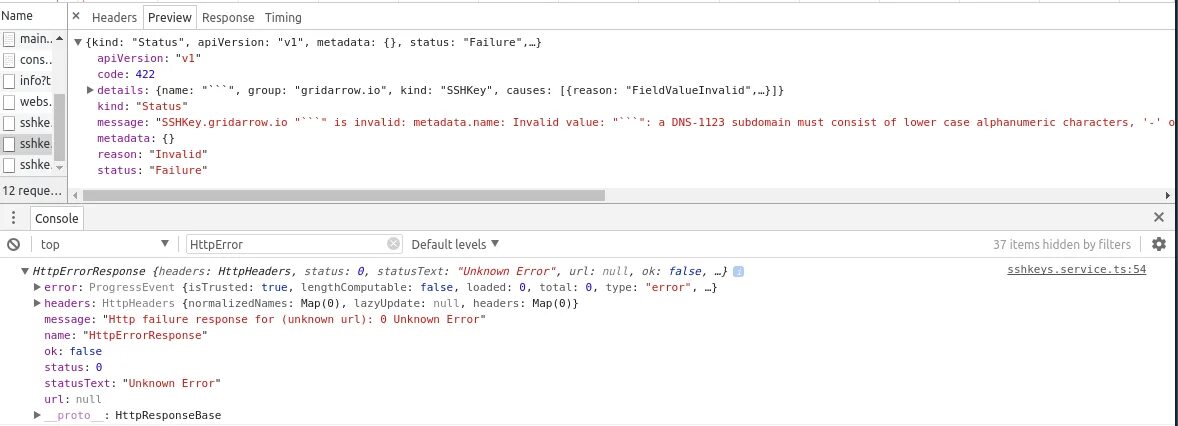Clear the HttpError filter text
1178x426 pixels.
(394, 243)
